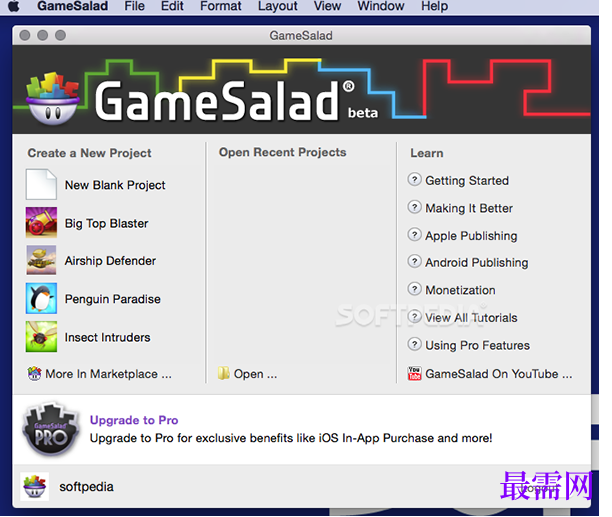
Task: Open the Help menu
Action: [434, 6]
